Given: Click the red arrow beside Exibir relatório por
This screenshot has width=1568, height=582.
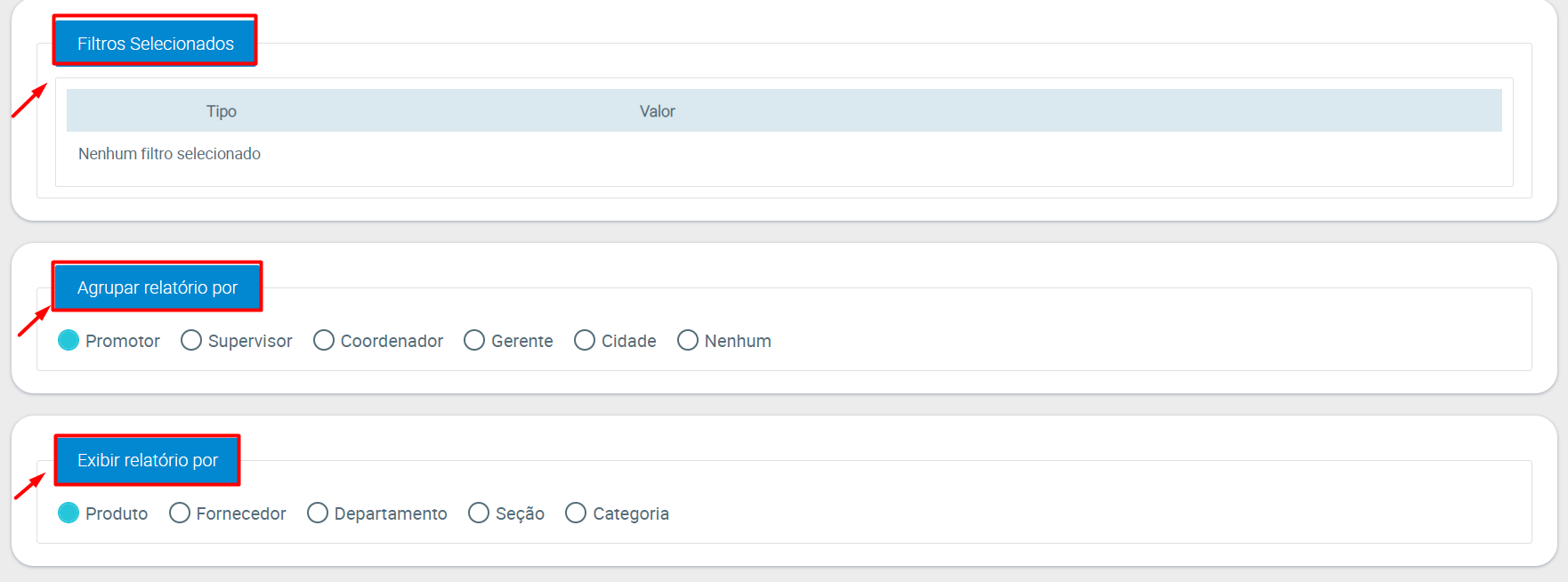Looking at the screenshot, I should [29, 486].
